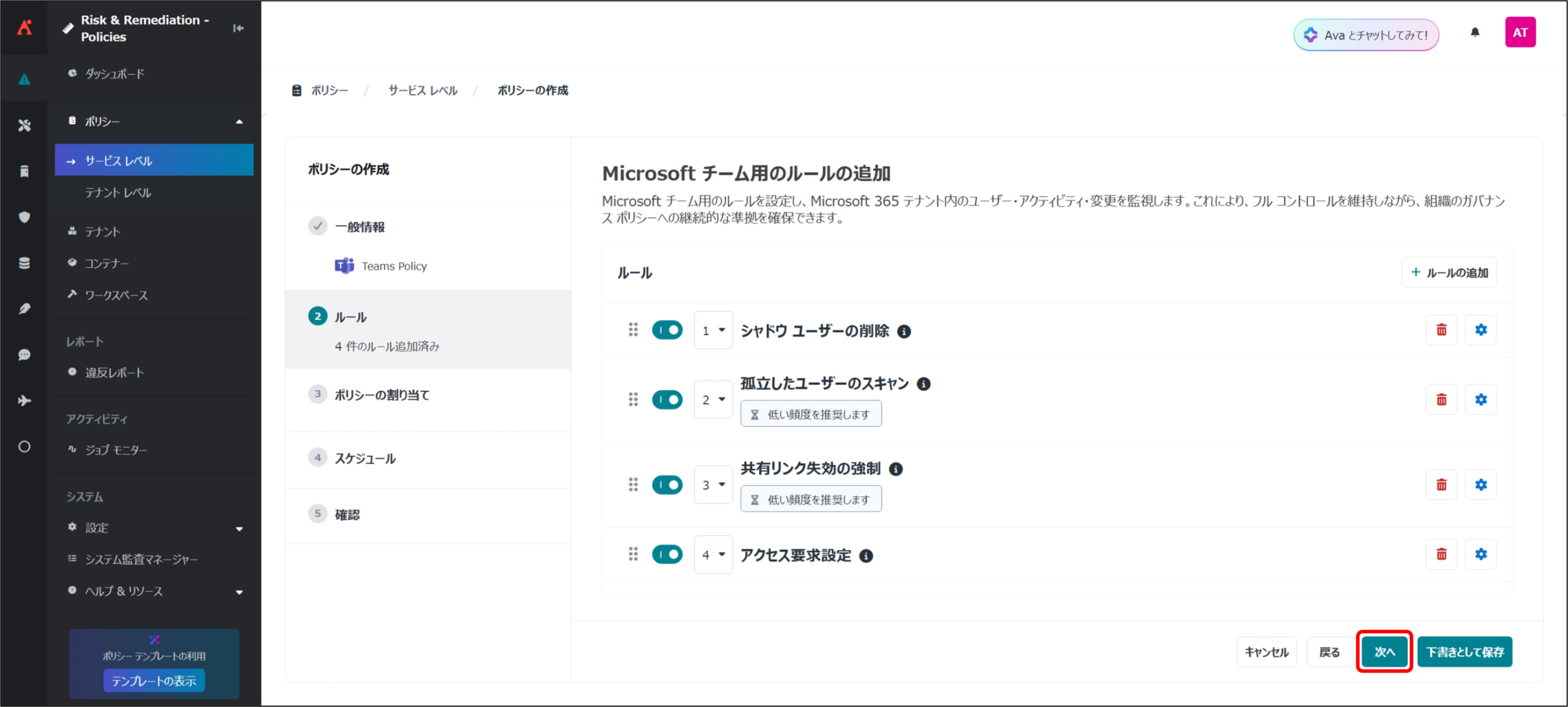Screen dimensions: 1568x707
Task: Switch off the アクセス要求設定 rule toggle
Action: tap(667, 554)
